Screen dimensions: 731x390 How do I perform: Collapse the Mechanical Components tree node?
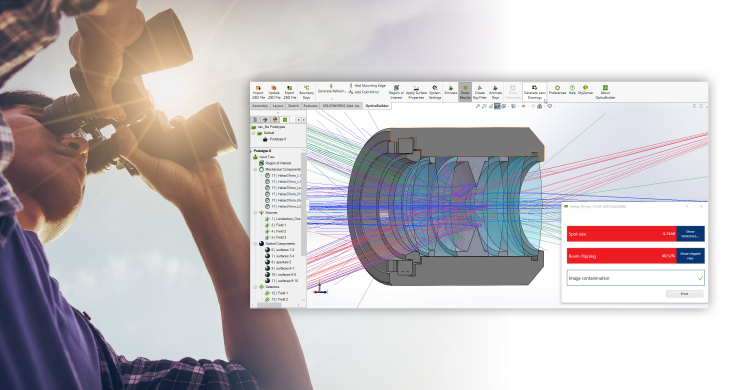tap(255, 170)
